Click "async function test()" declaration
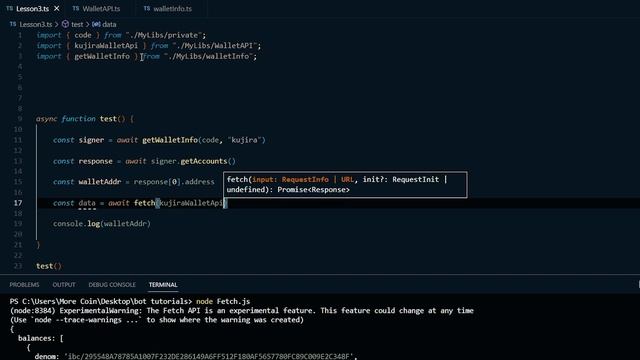640x360 pixels. pyautogui.click(x=80, y=119)
